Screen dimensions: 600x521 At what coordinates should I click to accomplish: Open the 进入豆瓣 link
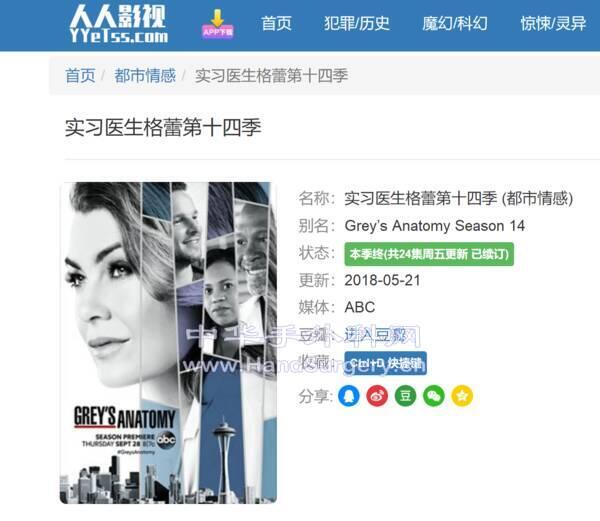[x=375, y=335]
